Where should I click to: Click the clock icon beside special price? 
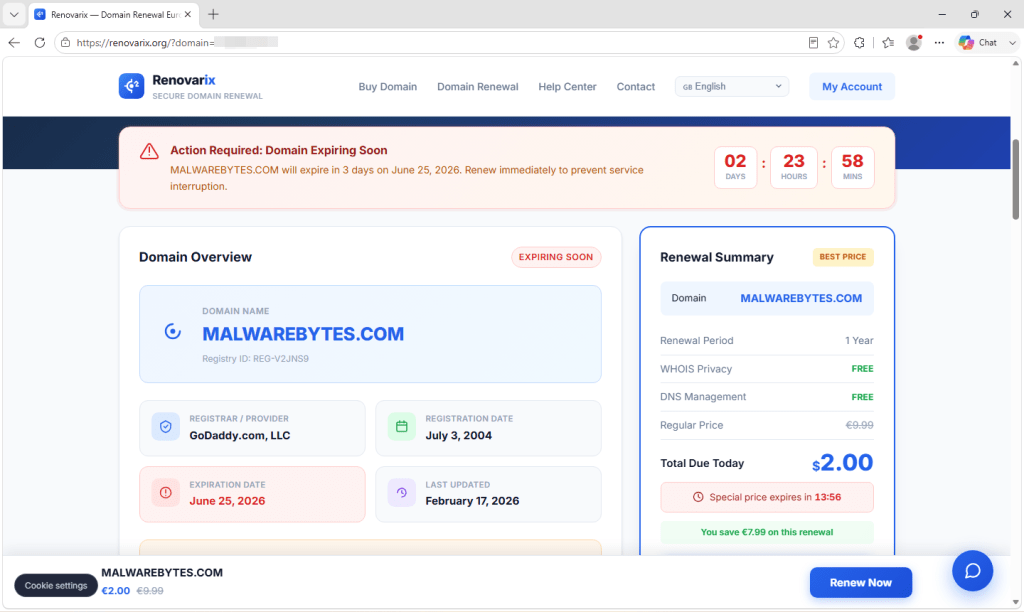click(698, 497)
